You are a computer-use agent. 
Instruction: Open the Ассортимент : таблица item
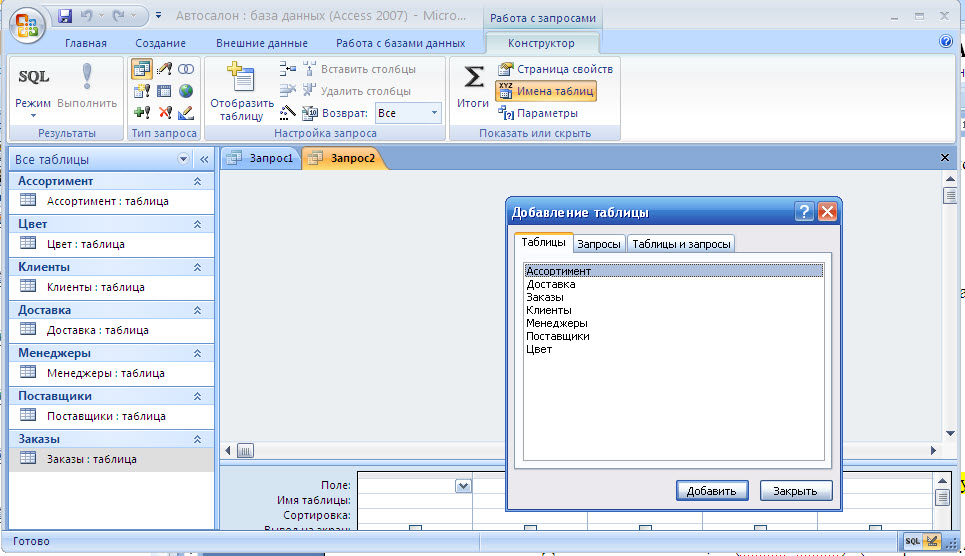[111, 201]
